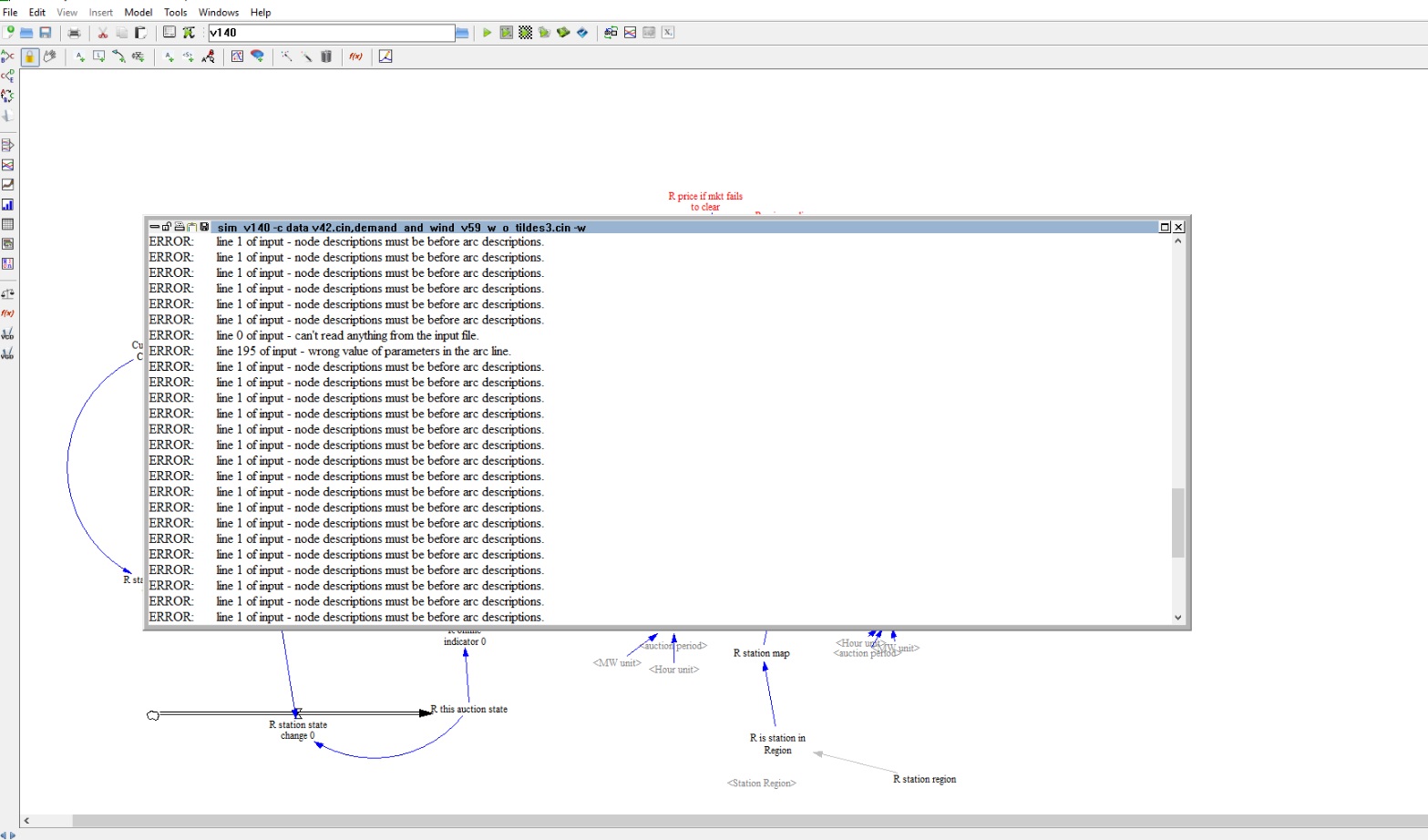This screenshot has height=840, width=1428.
Task: Select 'R this auction state' variable
Action: click(x=469, y=709)
